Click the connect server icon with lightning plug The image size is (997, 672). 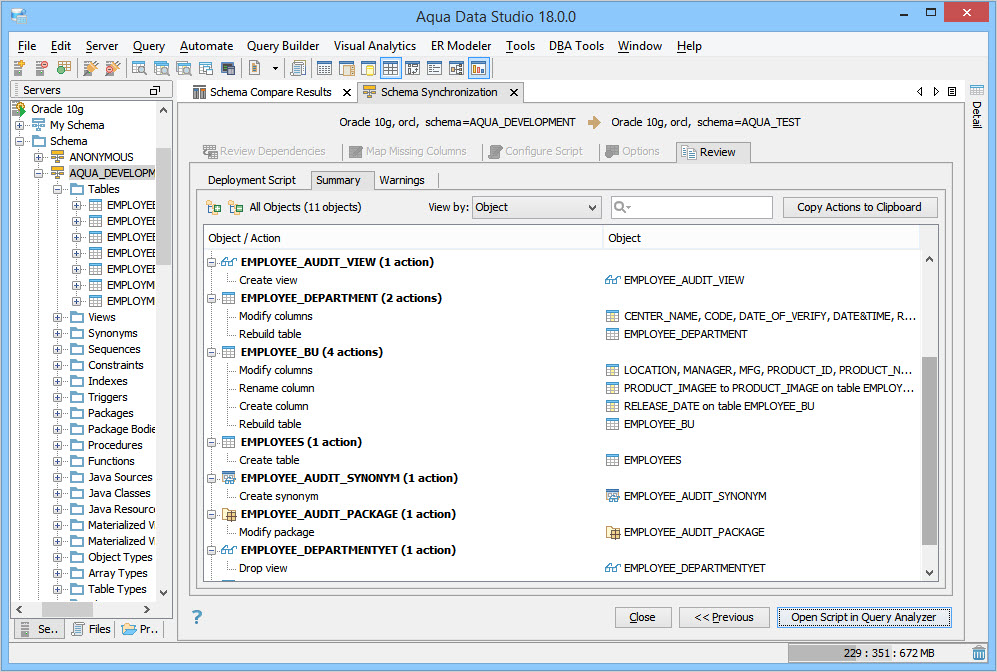(x=91, y=67)
